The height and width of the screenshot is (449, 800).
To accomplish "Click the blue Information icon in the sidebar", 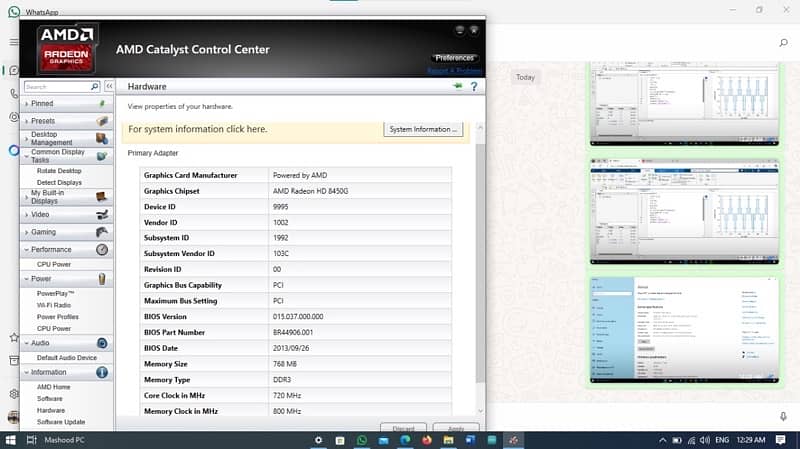I will (x=102, y=372).
